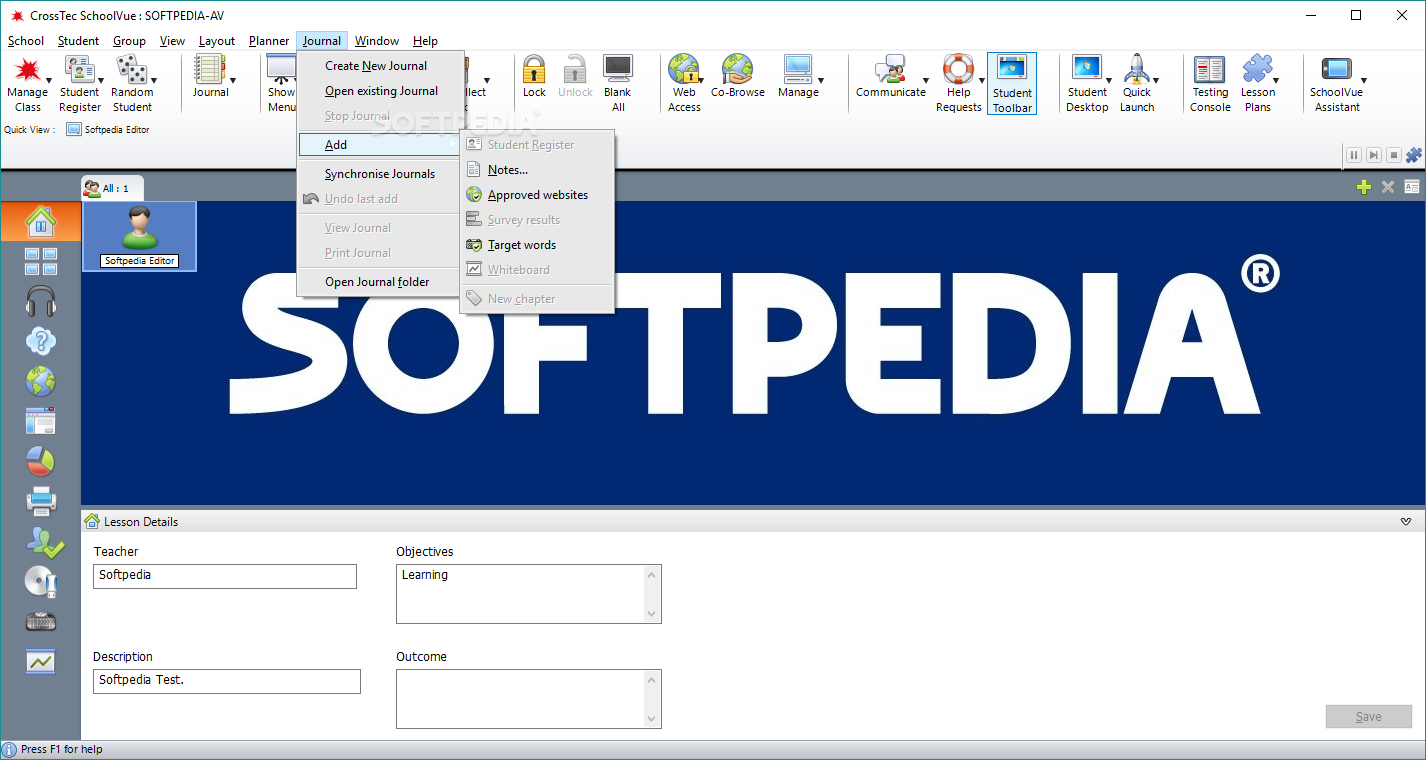Screen dimensions: 1426x760
Task: Click the Description input field
Action: (227, 681)
